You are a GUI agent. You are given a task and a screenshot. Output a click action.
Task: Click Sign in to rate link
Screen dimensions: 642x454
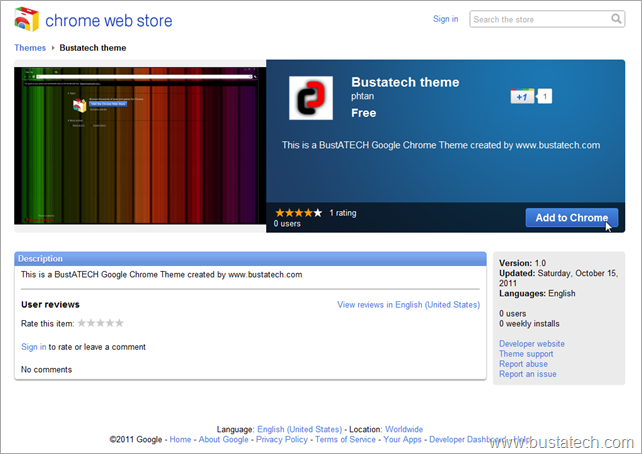(x=34, y=347)
